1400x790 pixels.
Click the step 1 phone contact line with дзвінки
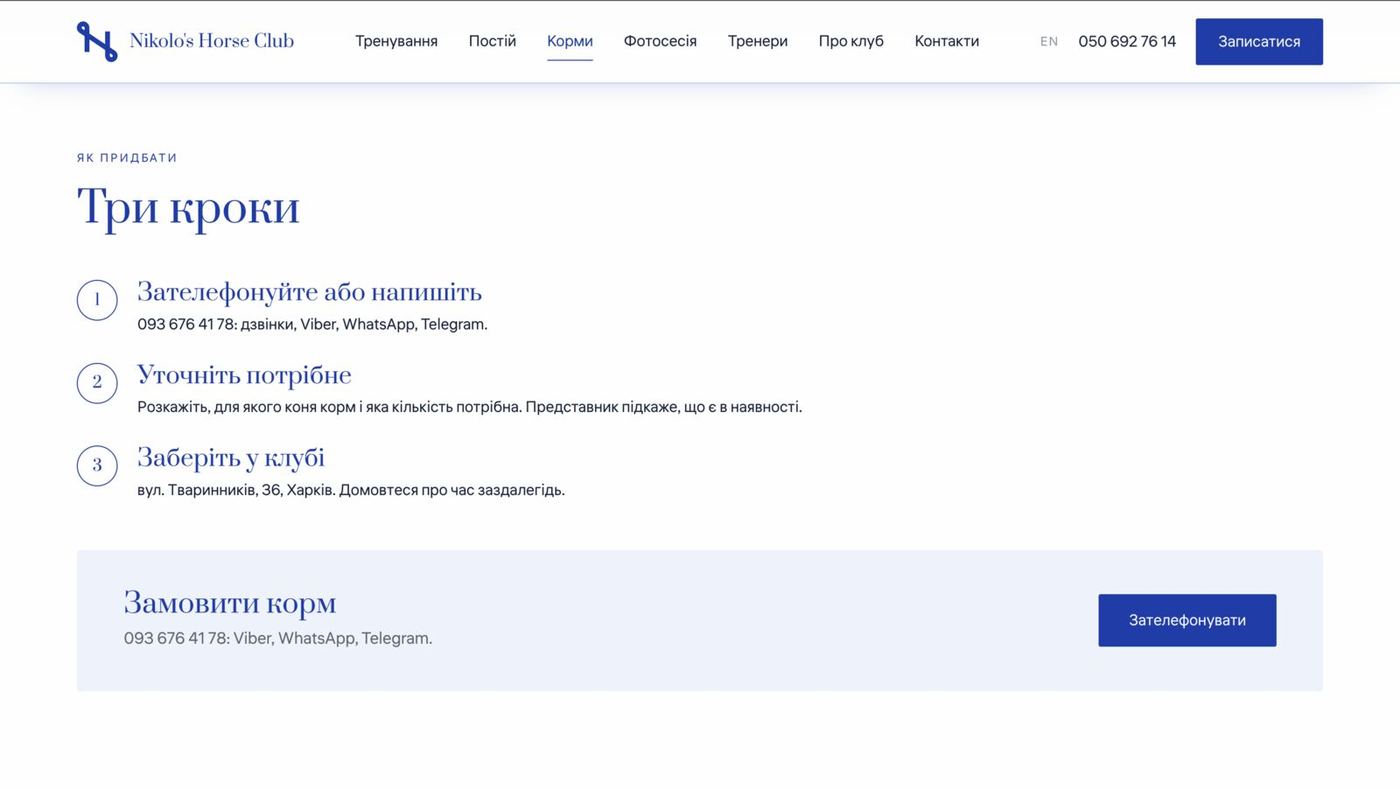[312, 324]
